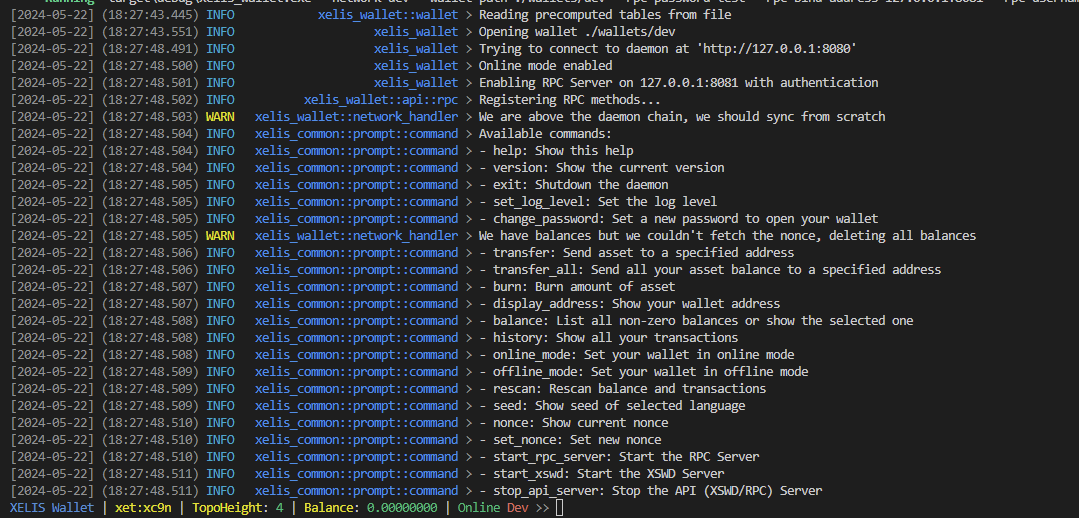1079x518 pixels.
Task: Click the 'online_mode' command description line
Action: click(637, 354)
